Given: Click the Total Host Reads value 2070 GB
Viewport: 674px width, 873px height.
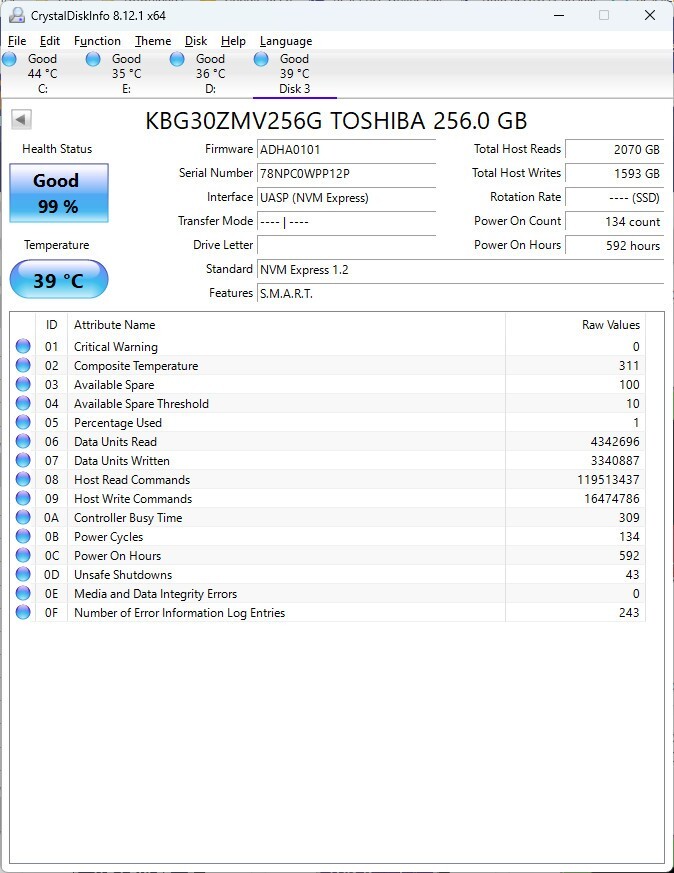Looking at the screenshot, I should [x=614, y=149].
